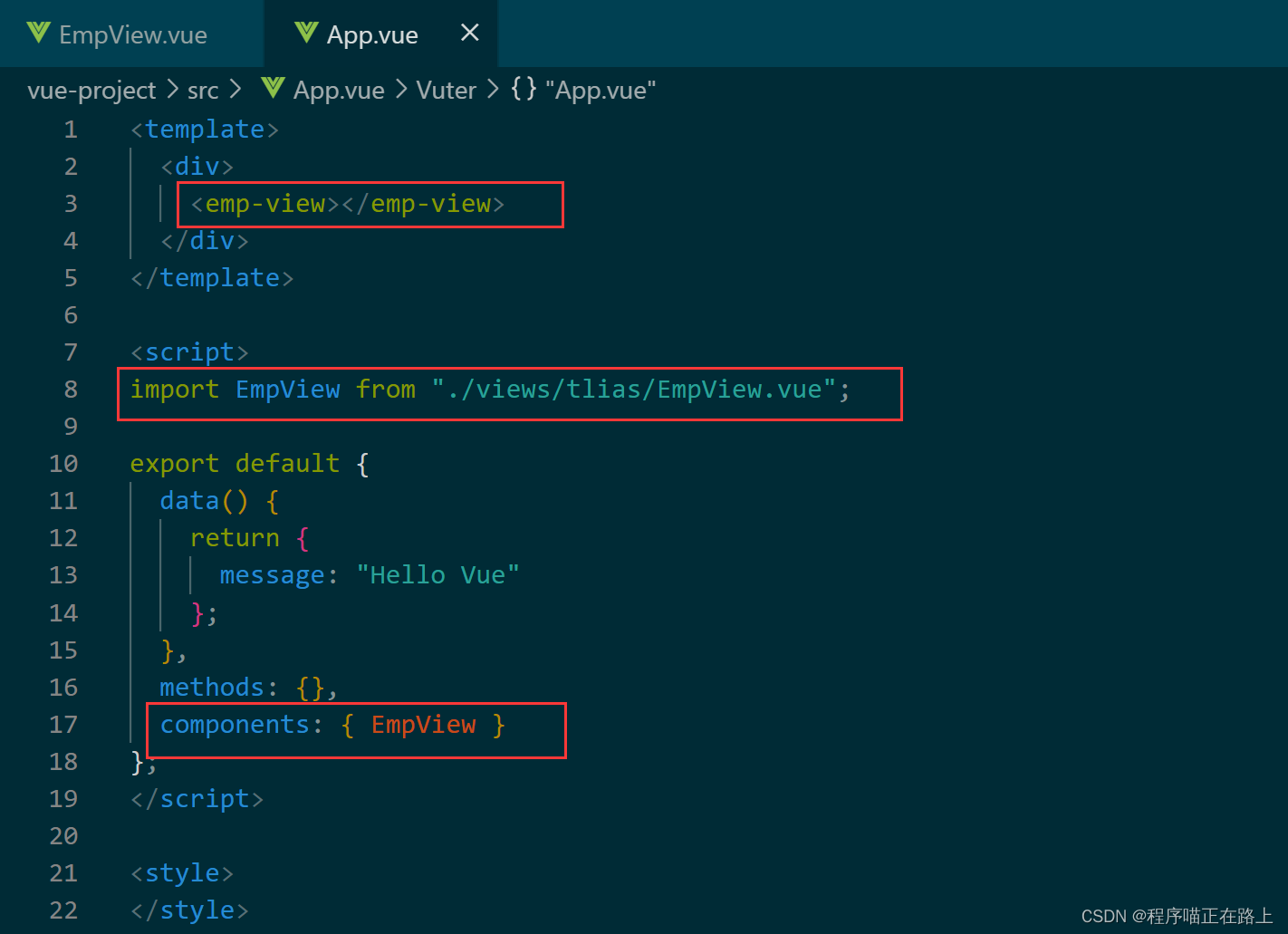
Task: Click EmpView identifier in import statement
Action: point(288,390)
